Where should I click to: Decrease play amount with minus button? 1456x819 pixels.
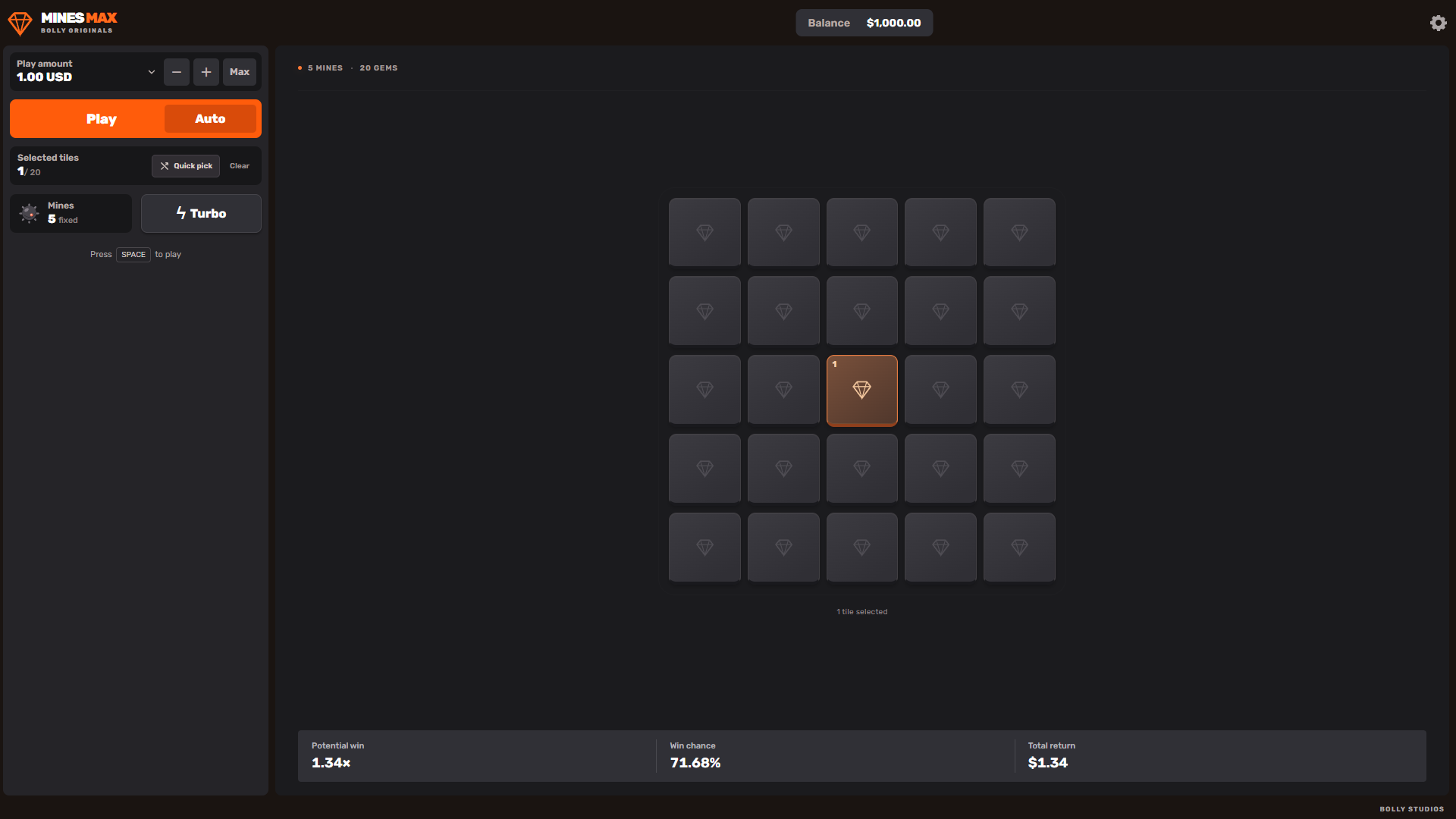177,72
